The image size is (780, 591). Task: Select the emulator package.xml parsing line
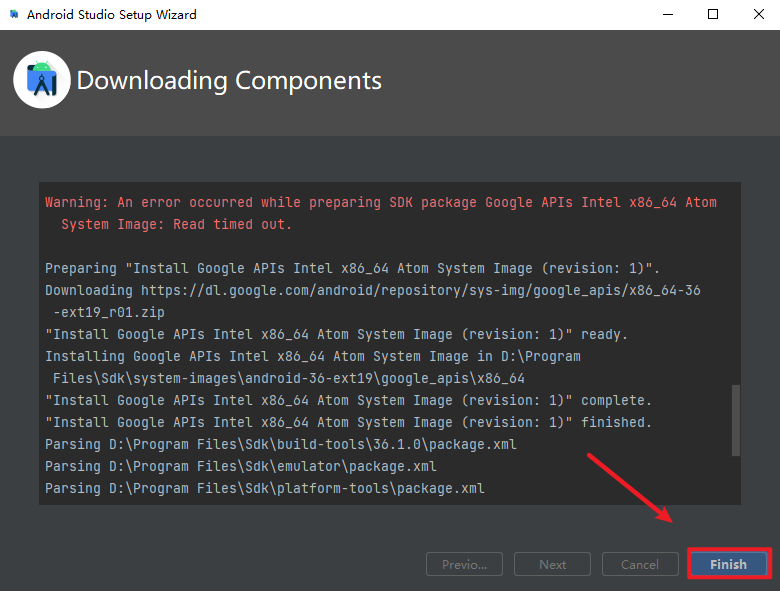(240, 466)
